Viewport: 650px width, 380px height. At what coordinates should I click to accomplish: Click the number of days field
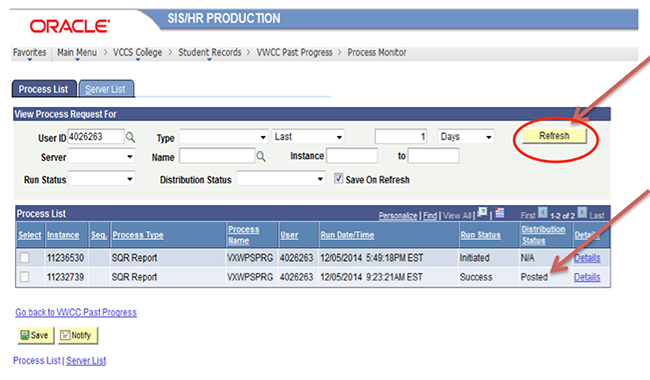401,137
